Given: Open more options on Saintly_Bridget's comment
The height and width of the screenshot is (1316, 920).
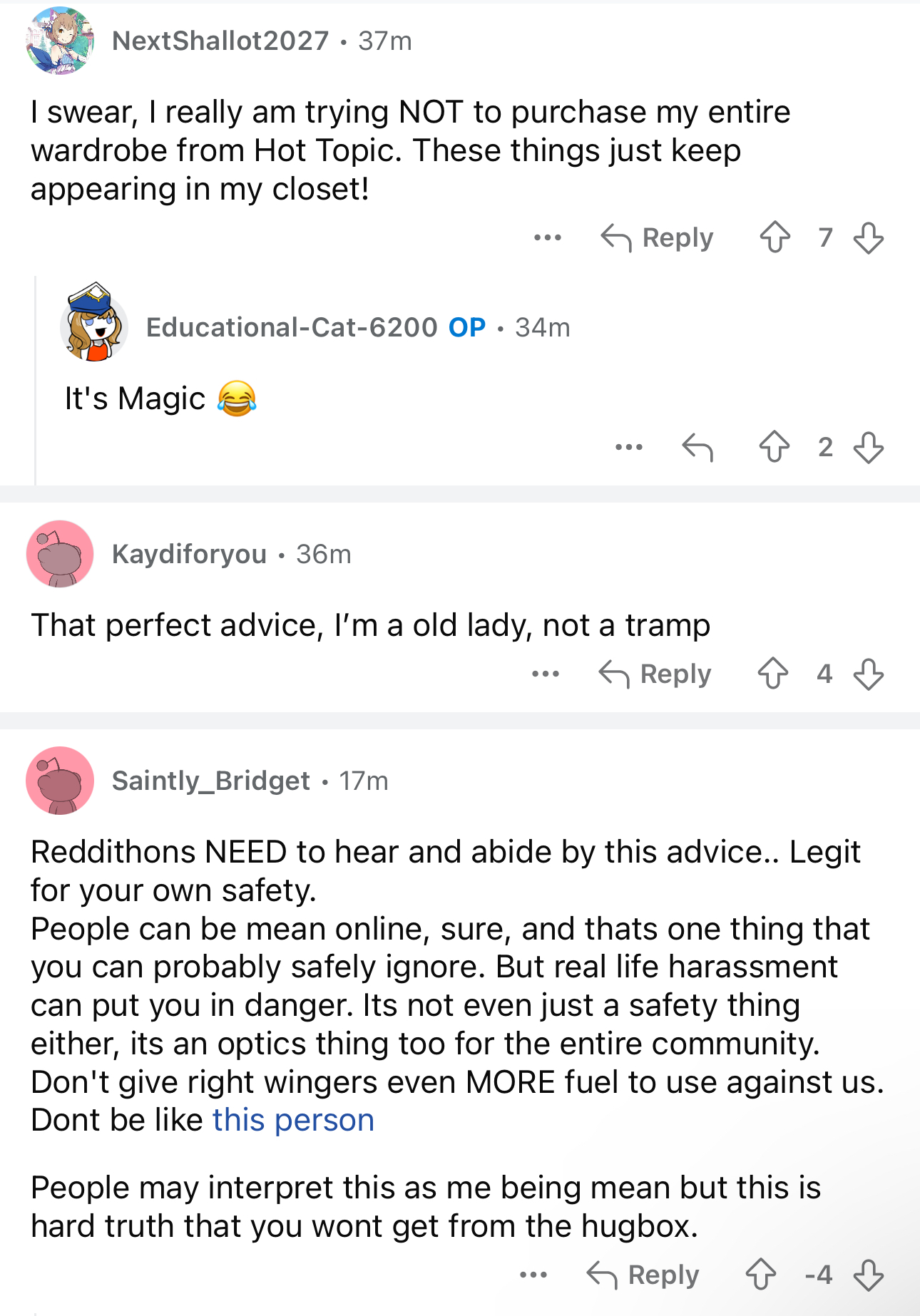Looking at the screenshot, I should pyautogui.click(x=533, y=1275).
